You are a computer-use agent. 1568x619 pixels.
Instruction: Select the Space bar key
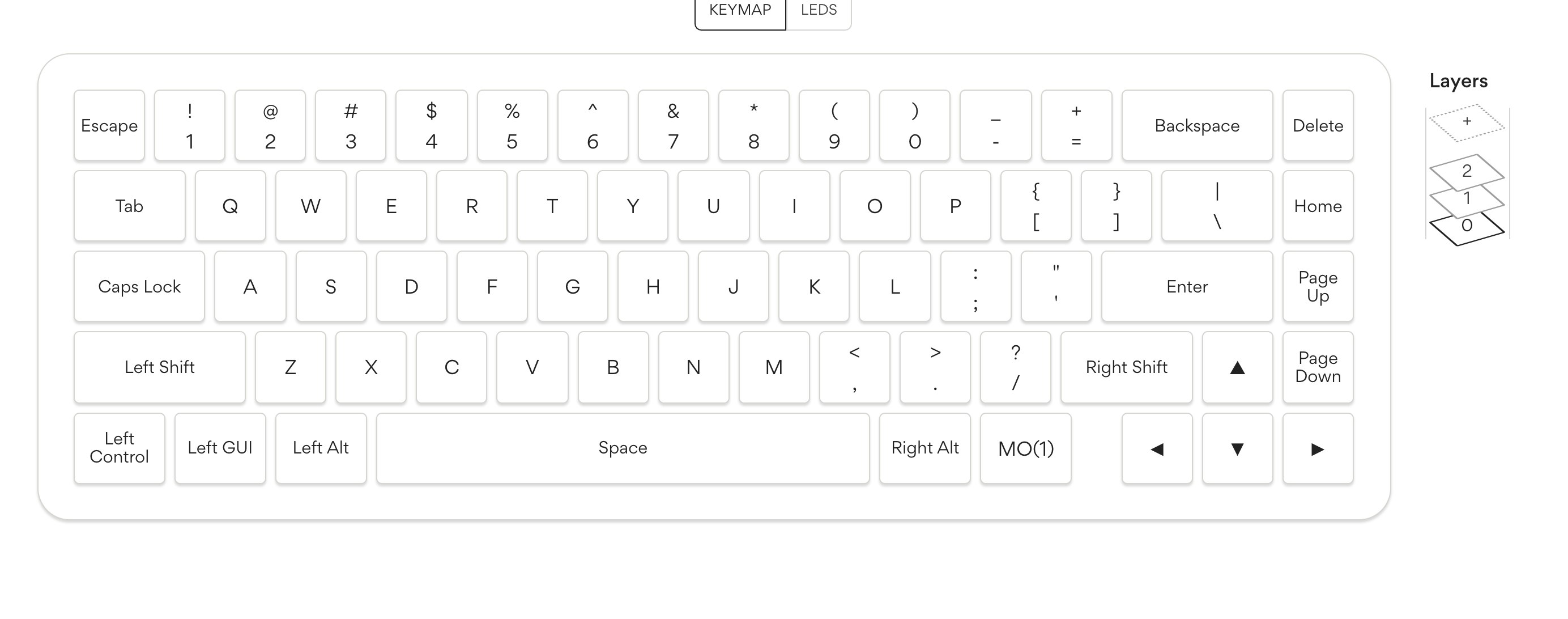623,448
